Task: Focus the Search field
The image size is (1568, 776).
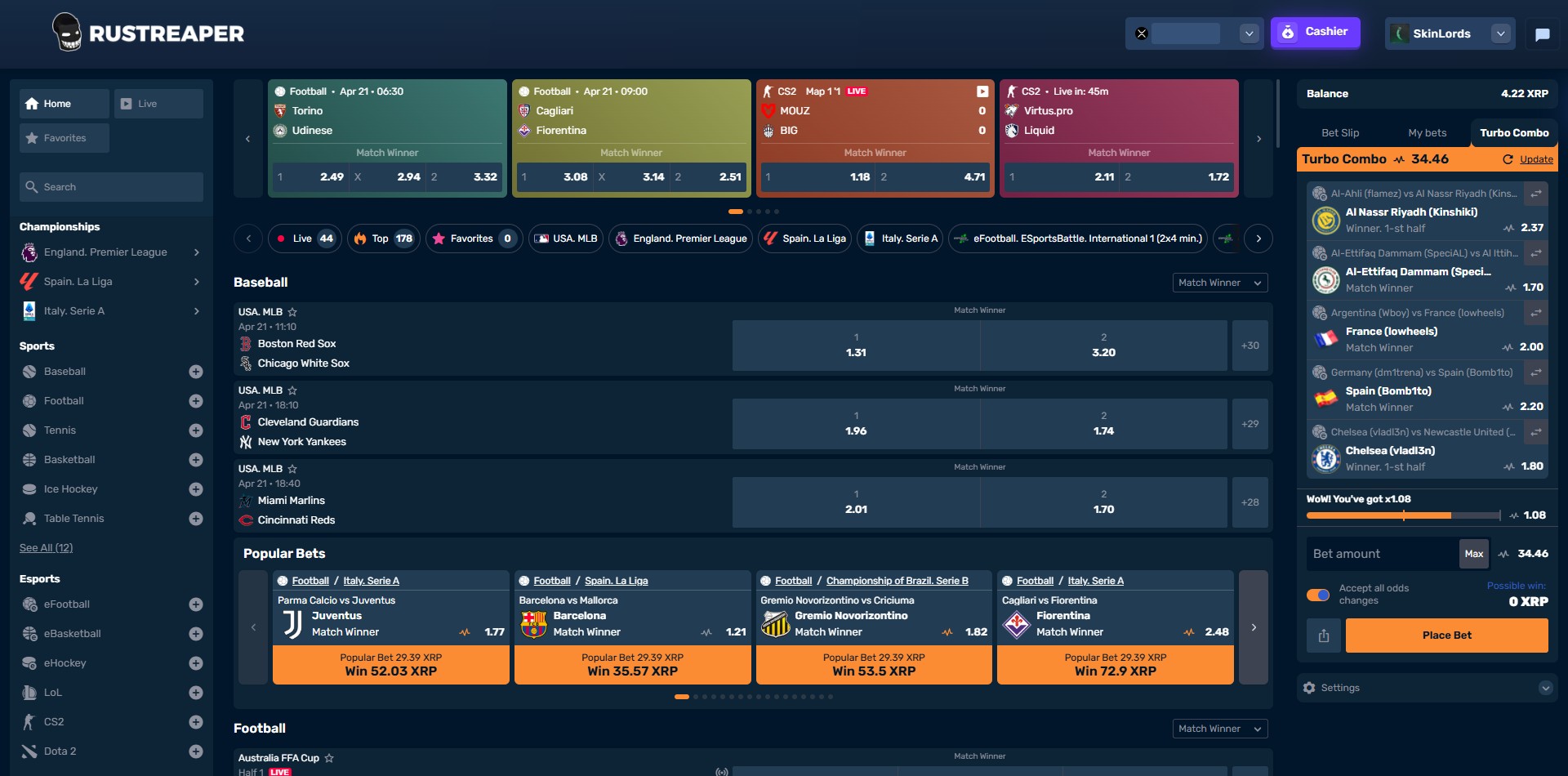Action: [111, 187]
